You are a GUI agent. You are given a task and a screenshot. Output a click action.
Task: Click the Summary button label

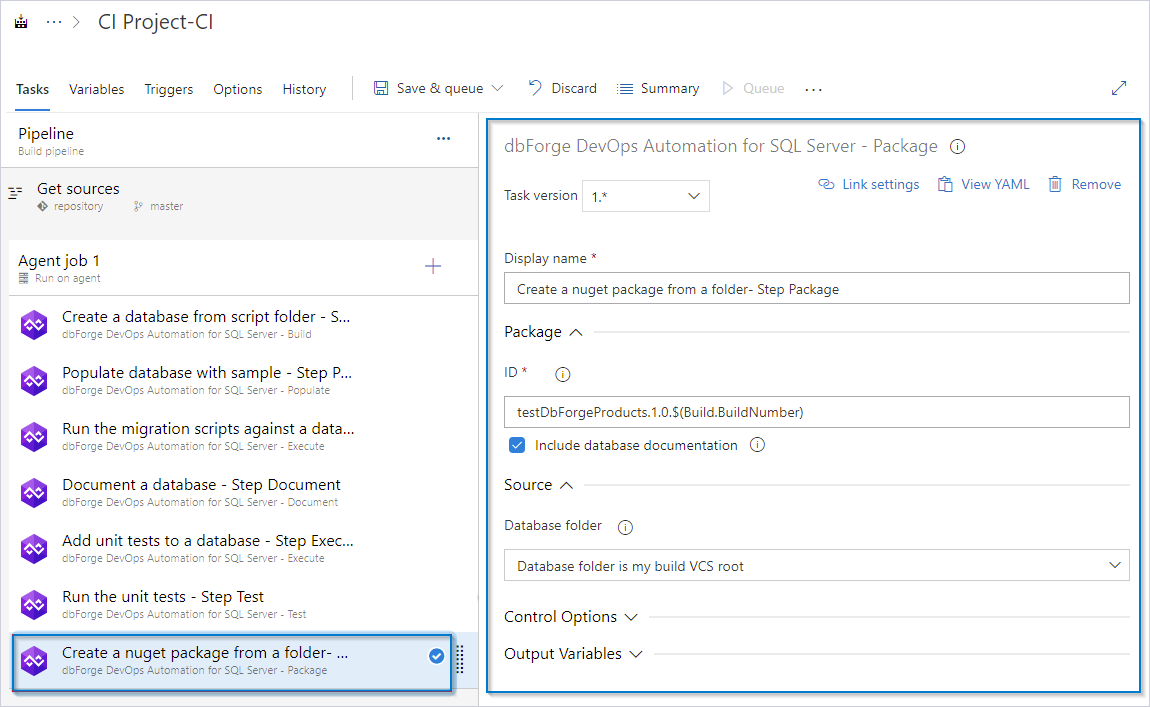(x=670, y=88)
